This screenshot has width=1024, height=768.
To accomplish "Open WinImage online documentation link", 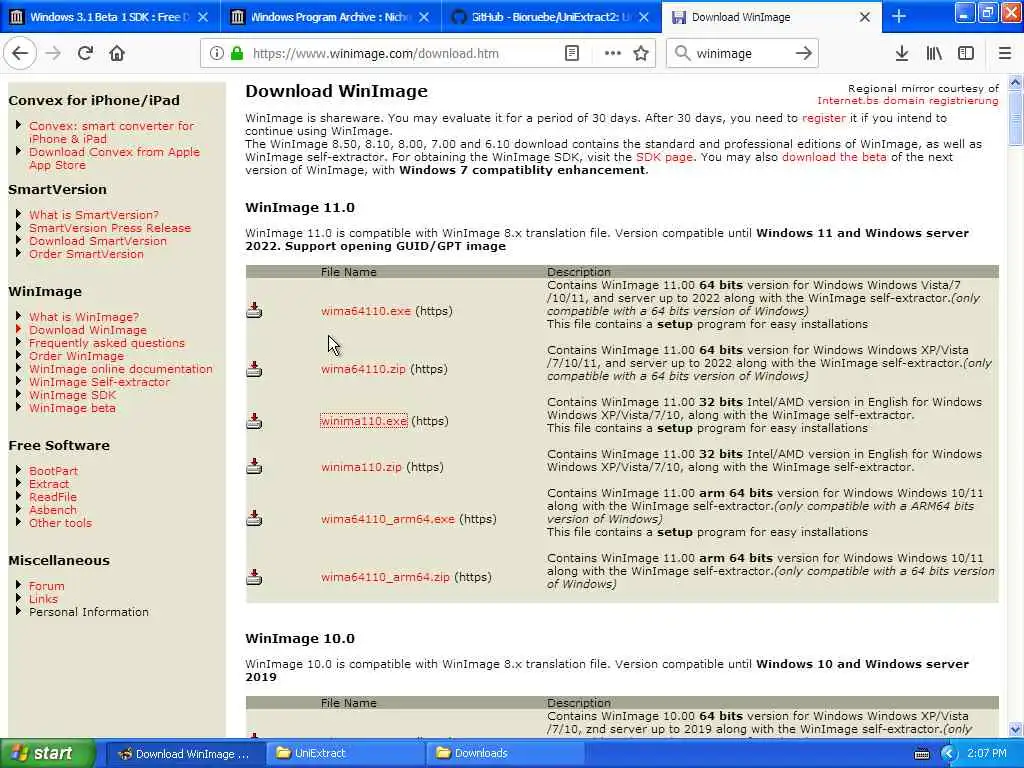I will tap(121, 369).
